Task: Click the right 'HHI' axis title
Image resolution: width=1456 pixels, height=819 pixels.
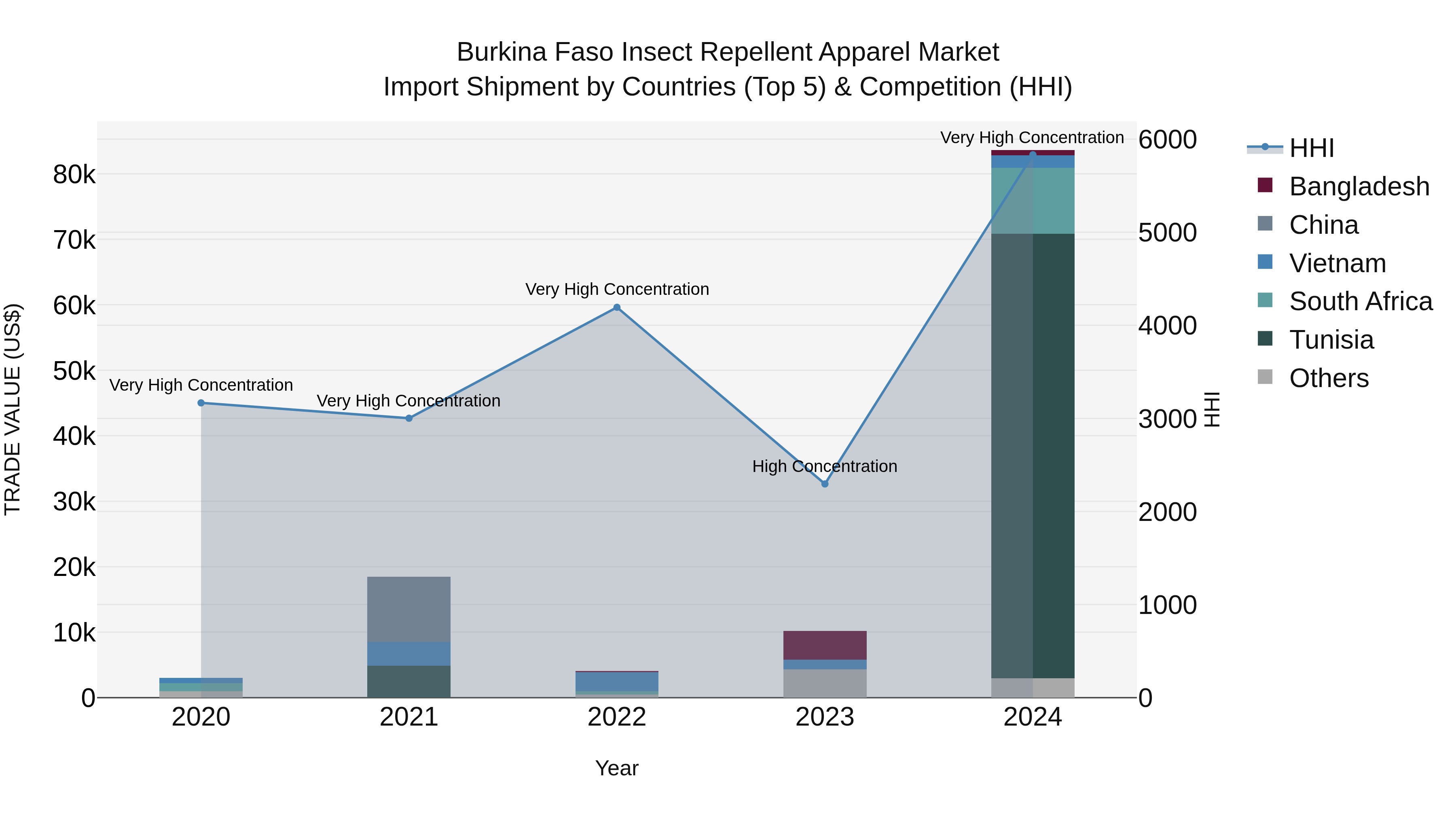Action: click(x=1212, y=409)
